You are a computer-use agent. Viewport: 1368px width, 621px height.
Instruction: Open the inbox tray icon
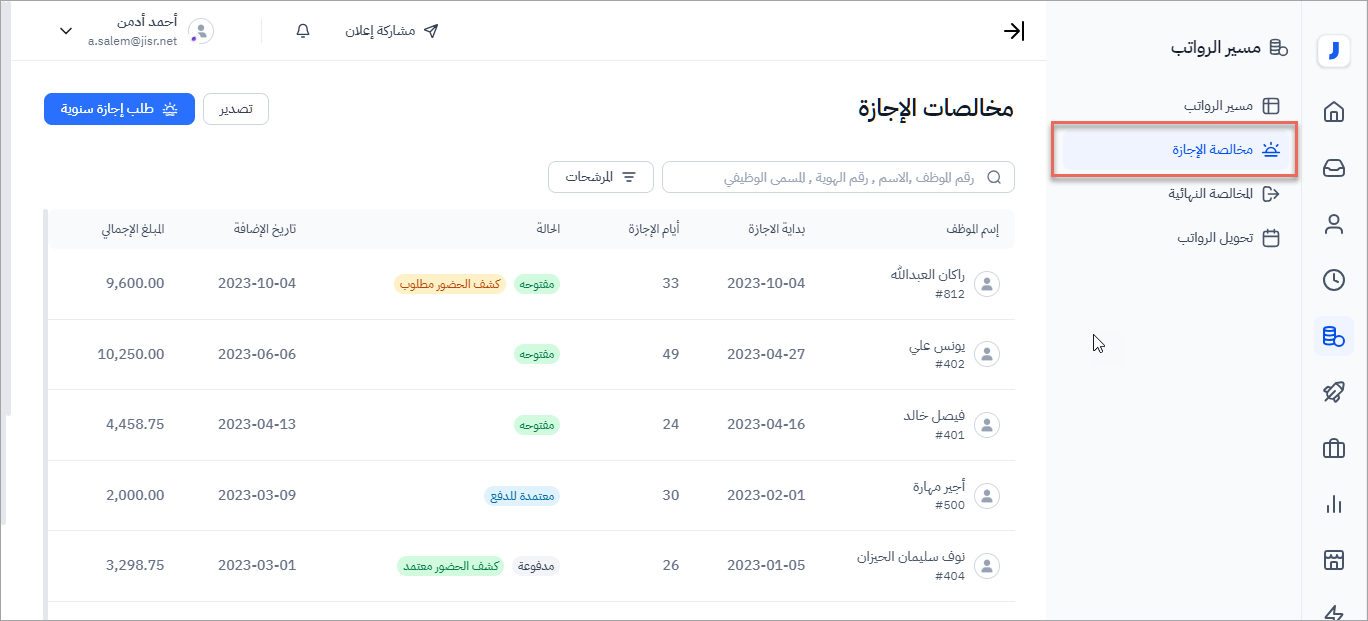point(1333,168)
